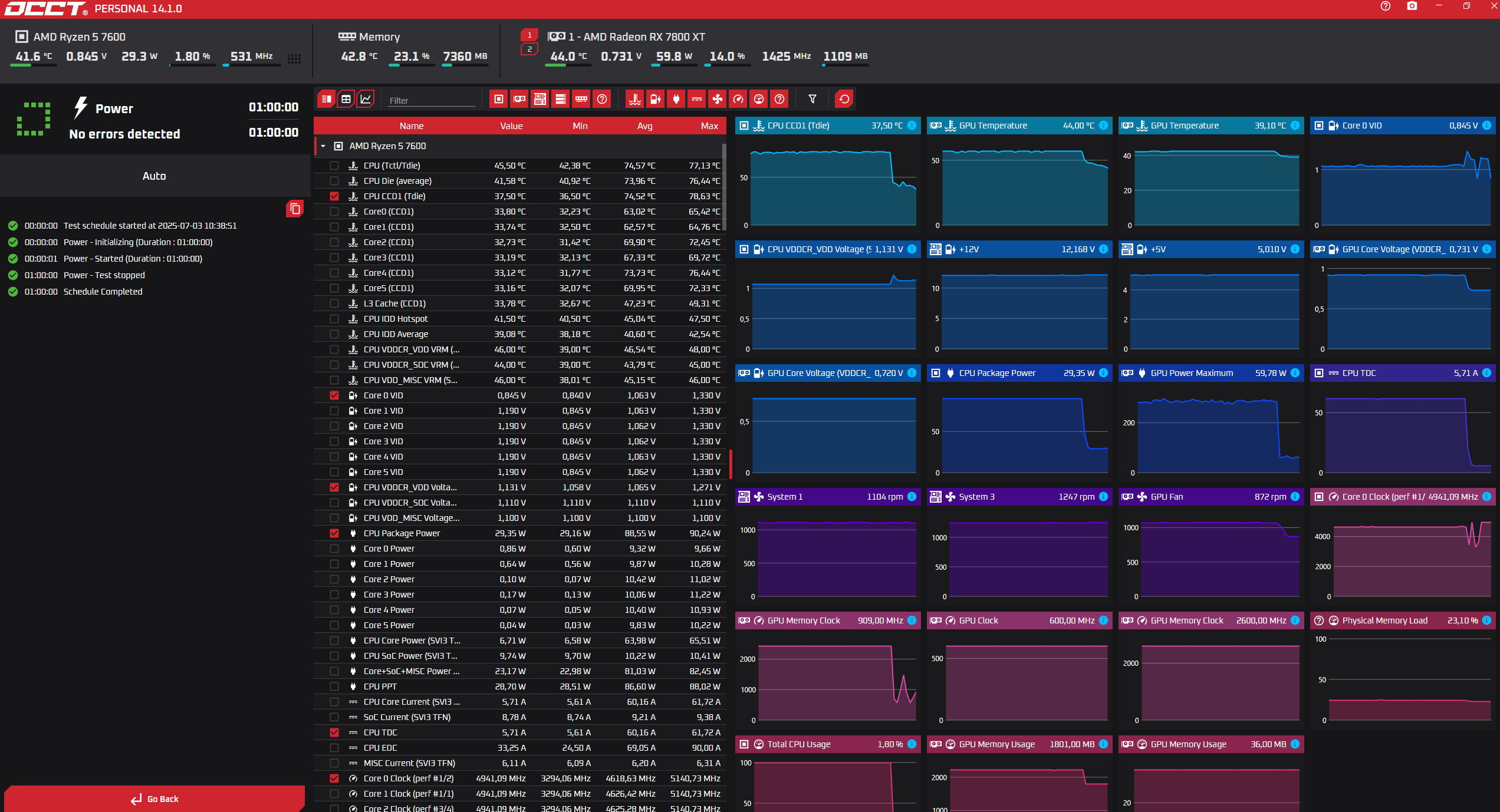Take a screenshot with the camera icon
1500x812 pixels.
pyautogui.click(x=1412, y=6)
